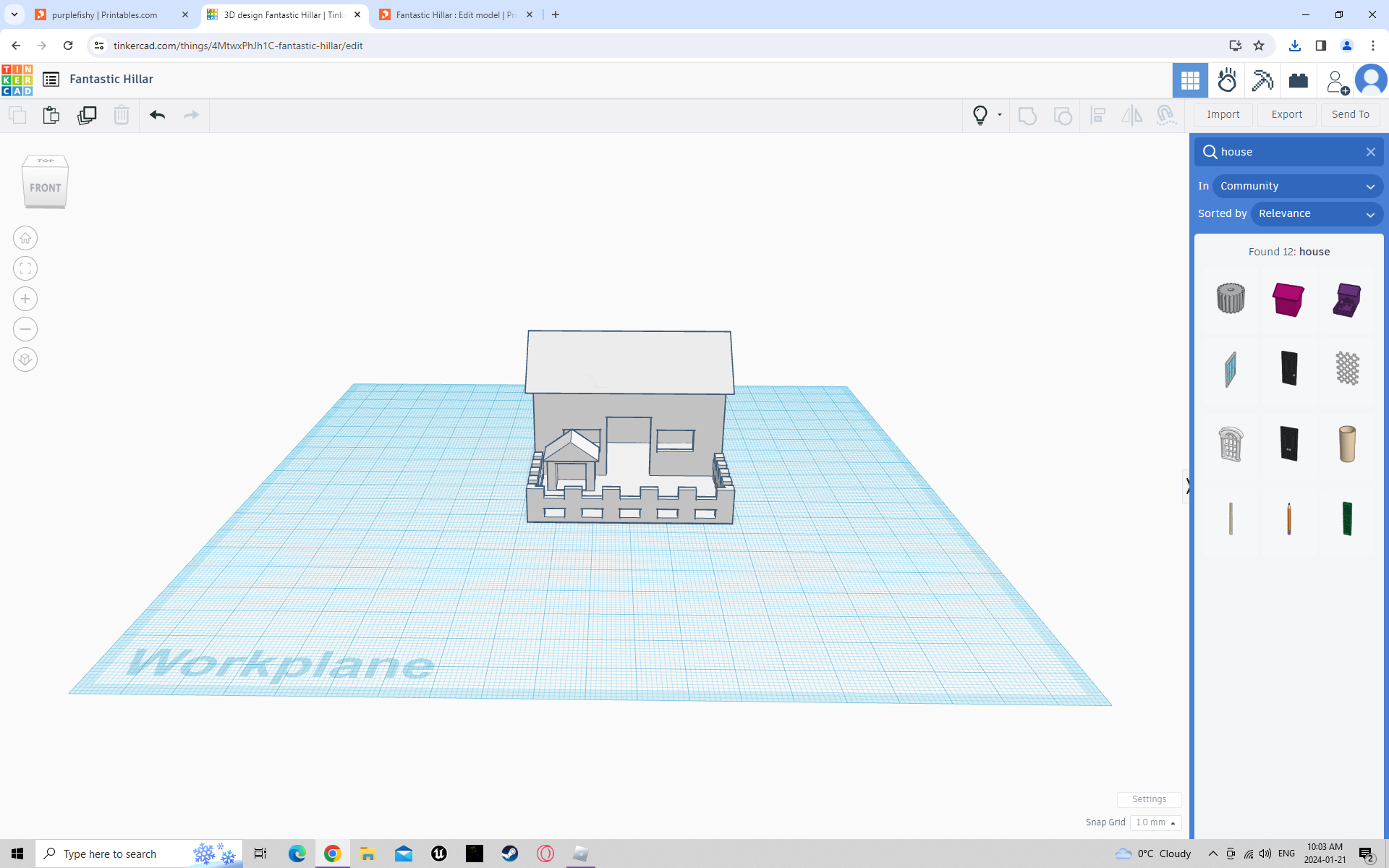Open the Blocks pickaxe workspace icon

[x=1262, y=80]
